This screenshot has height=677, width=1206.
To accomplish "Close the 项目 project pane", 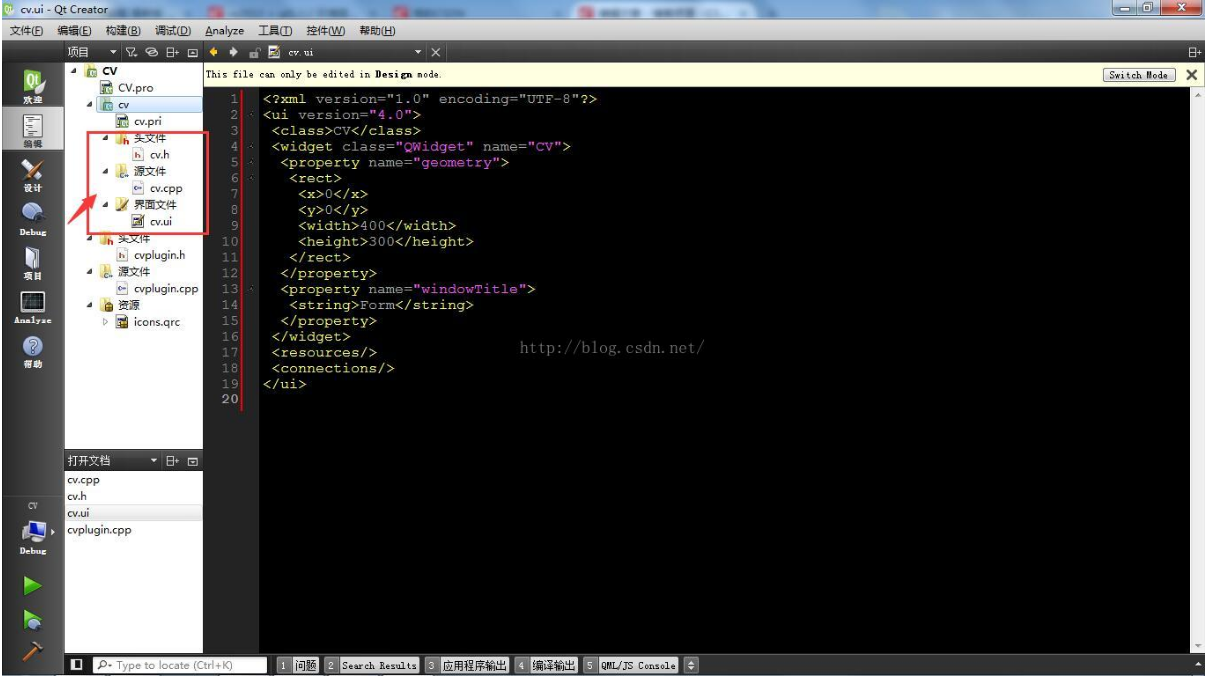I will coord(193,52).
